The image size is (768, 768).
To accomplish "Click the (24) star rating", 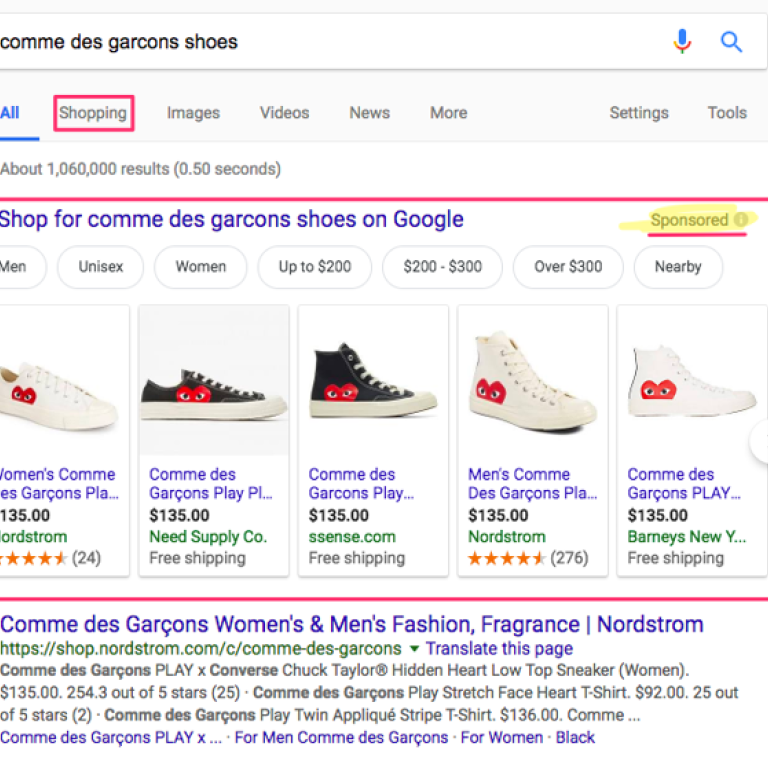I will pos(50,558).
